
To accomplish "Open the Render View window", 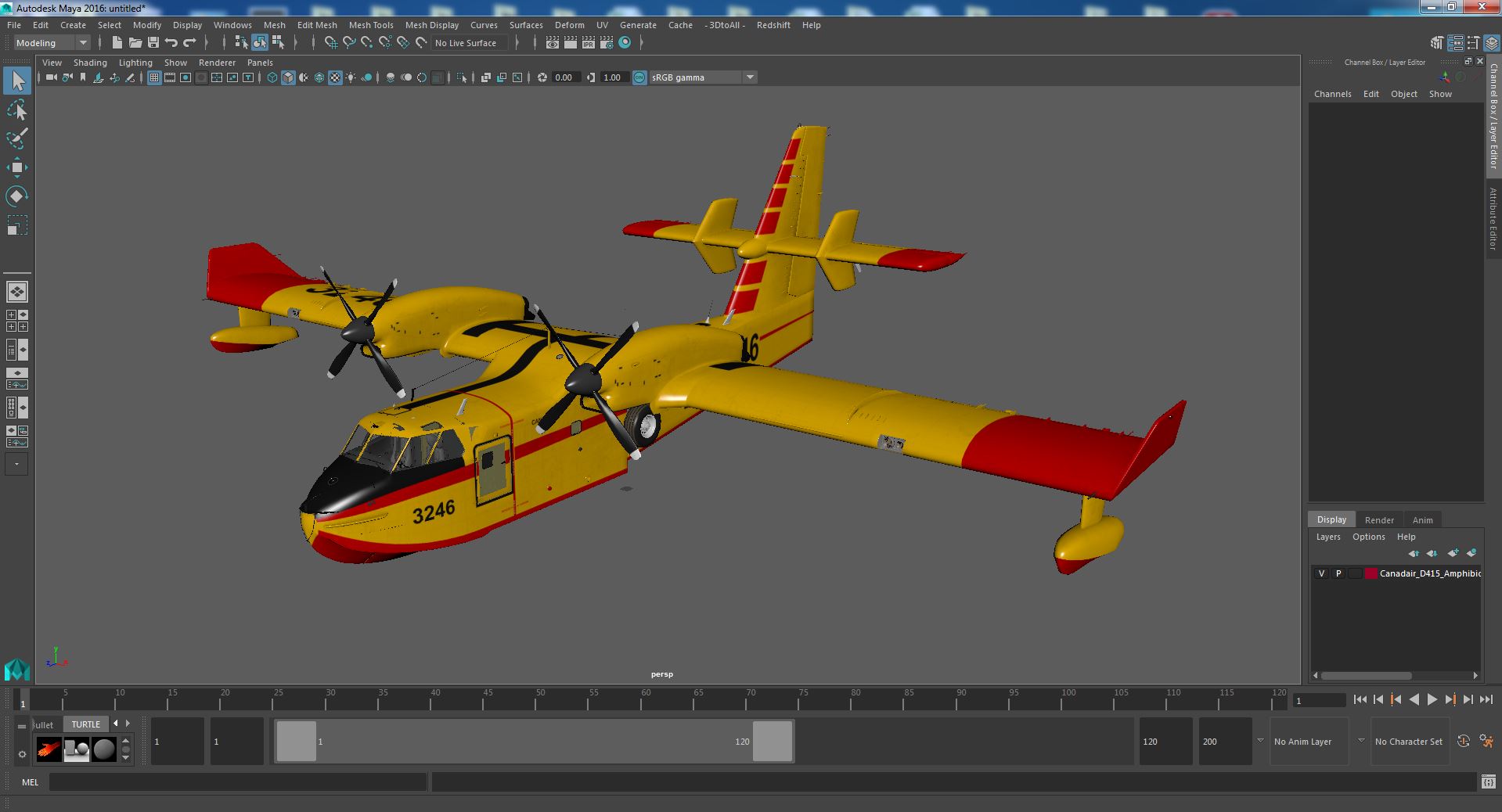I will coord(553,43).
